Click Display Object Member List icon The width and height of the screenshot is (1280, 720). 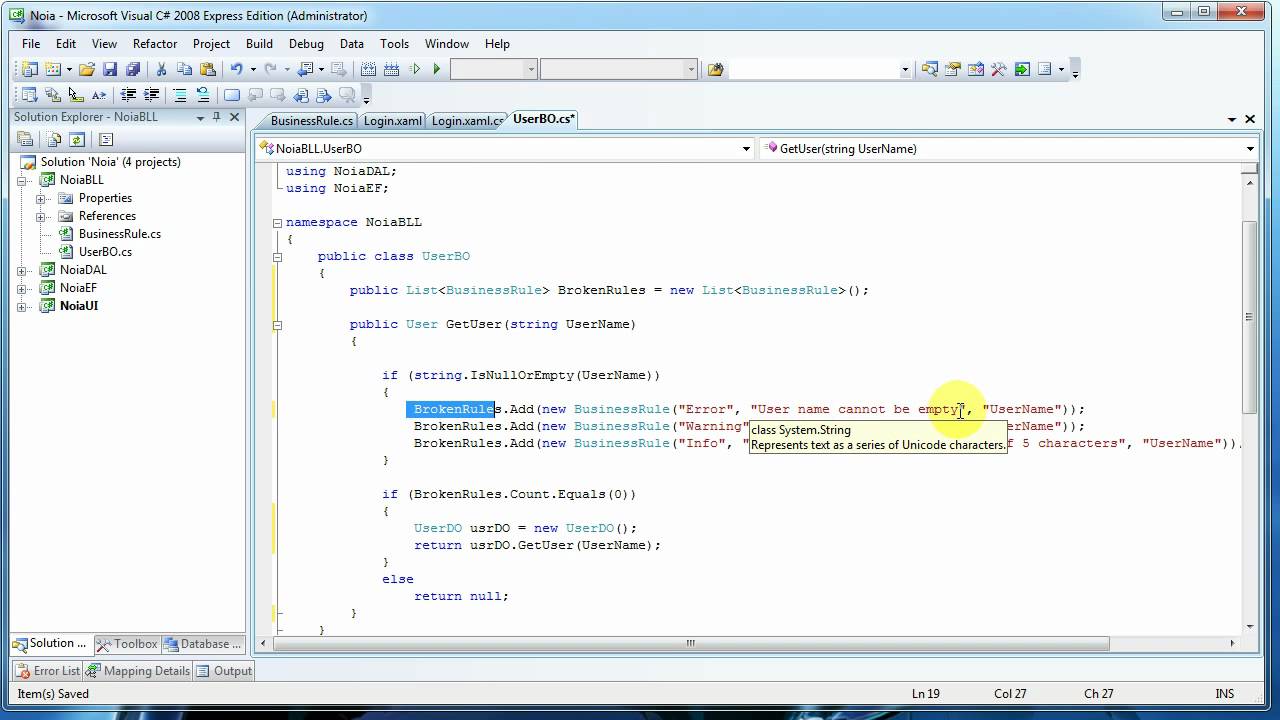pyautogui.click(x=29, y=95)
